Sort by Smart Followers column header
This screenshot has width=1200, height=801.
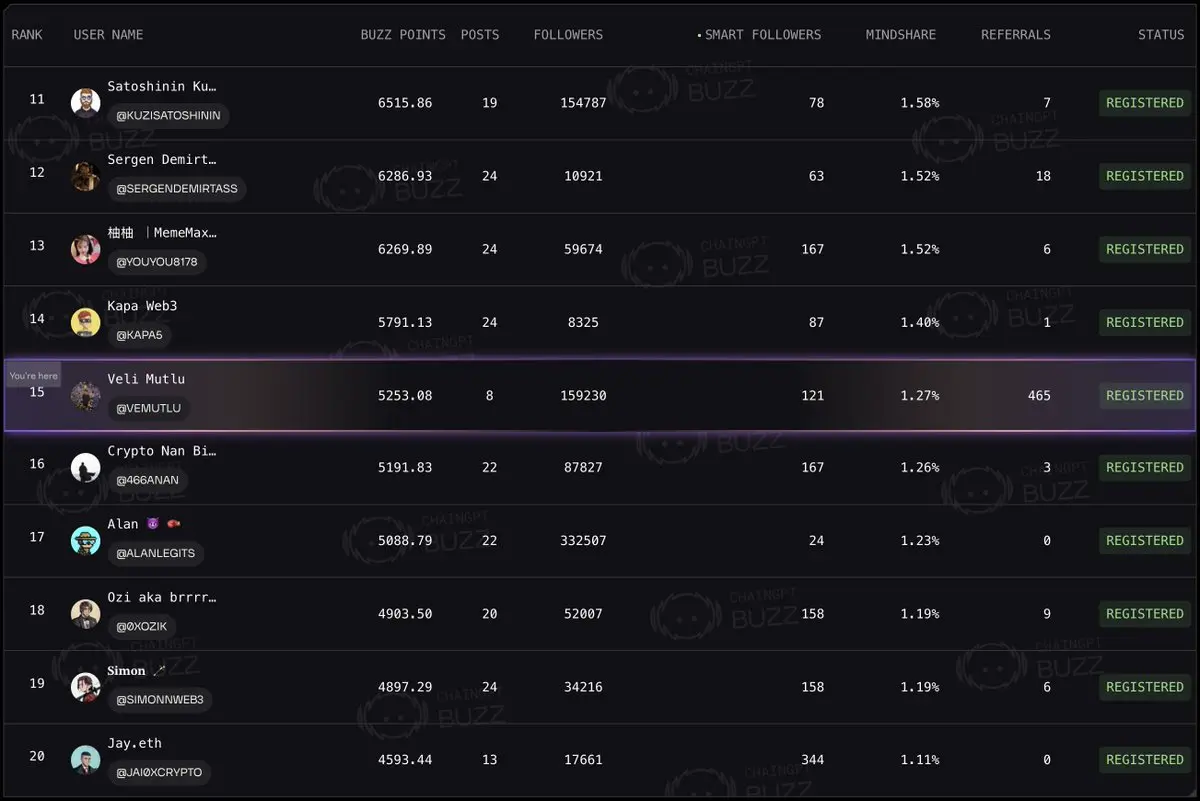pyautogui.click(x=762, y=35)
